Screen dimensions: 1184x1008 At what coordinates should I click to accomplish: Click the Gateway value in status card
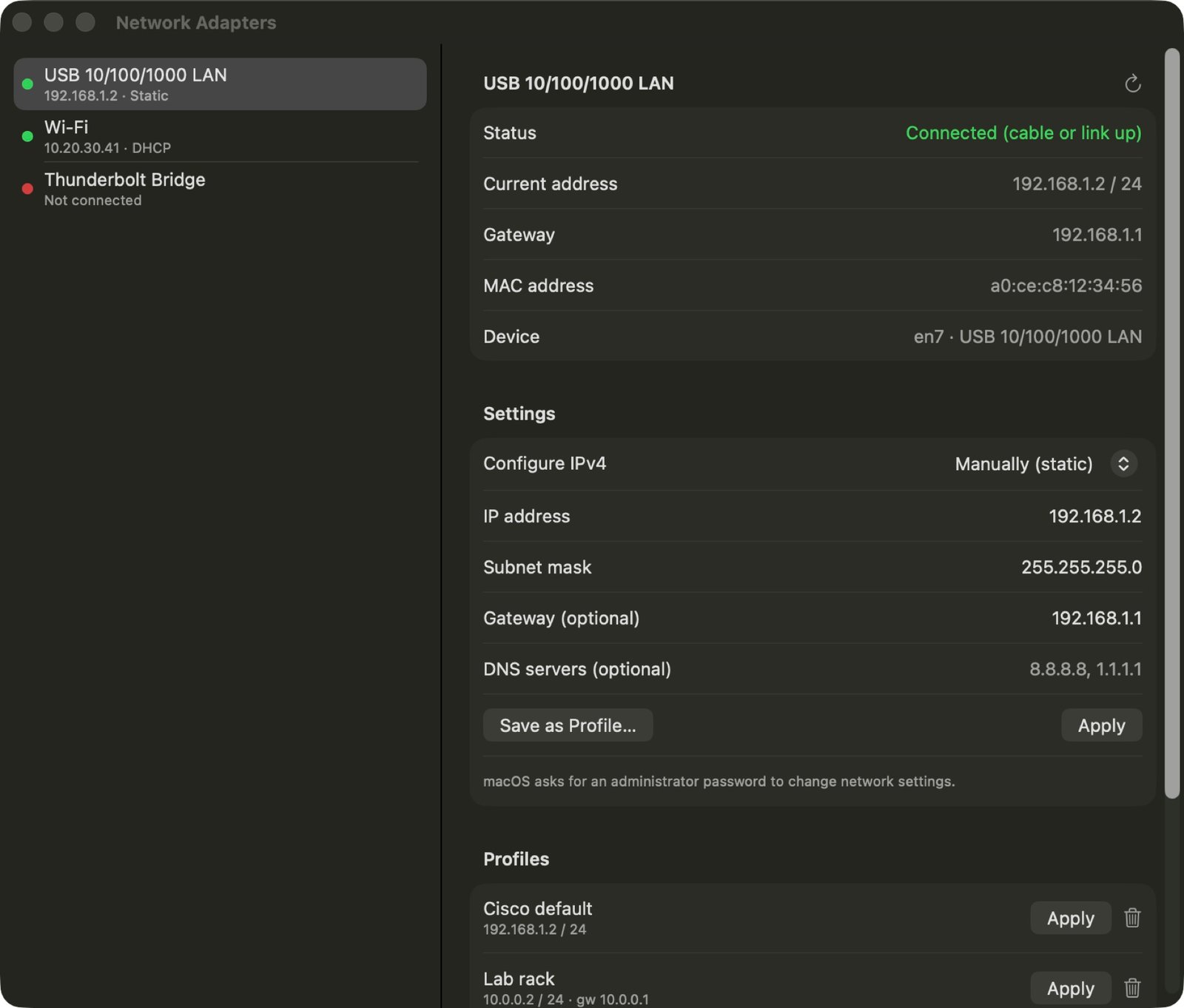1097,235
